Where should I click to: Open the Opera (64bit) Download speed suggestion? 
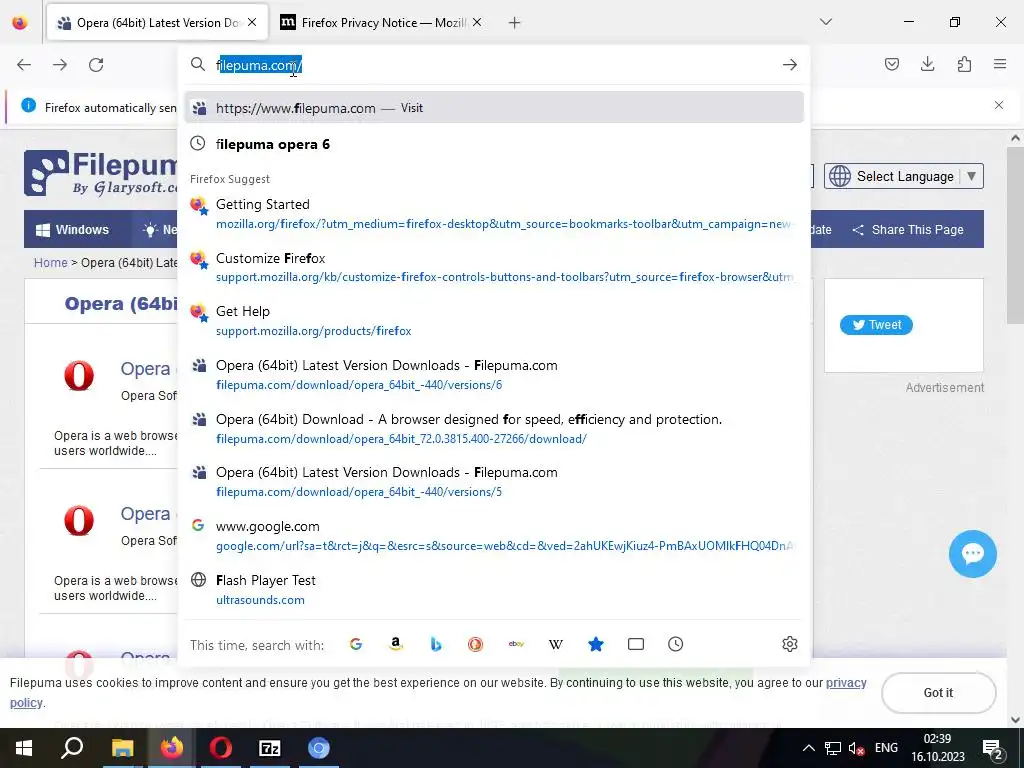(494, 428)
